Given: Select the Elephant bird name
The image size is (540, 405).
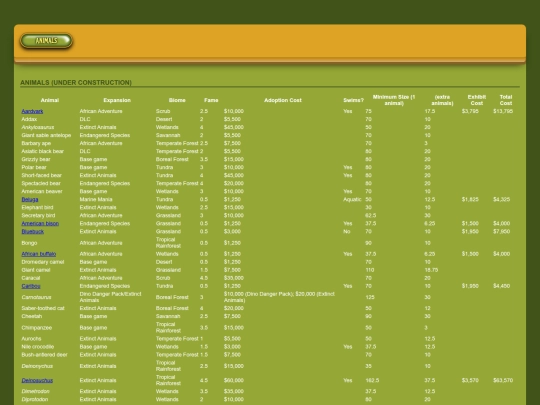Looking at the screenshot, I should coord(37,207).
